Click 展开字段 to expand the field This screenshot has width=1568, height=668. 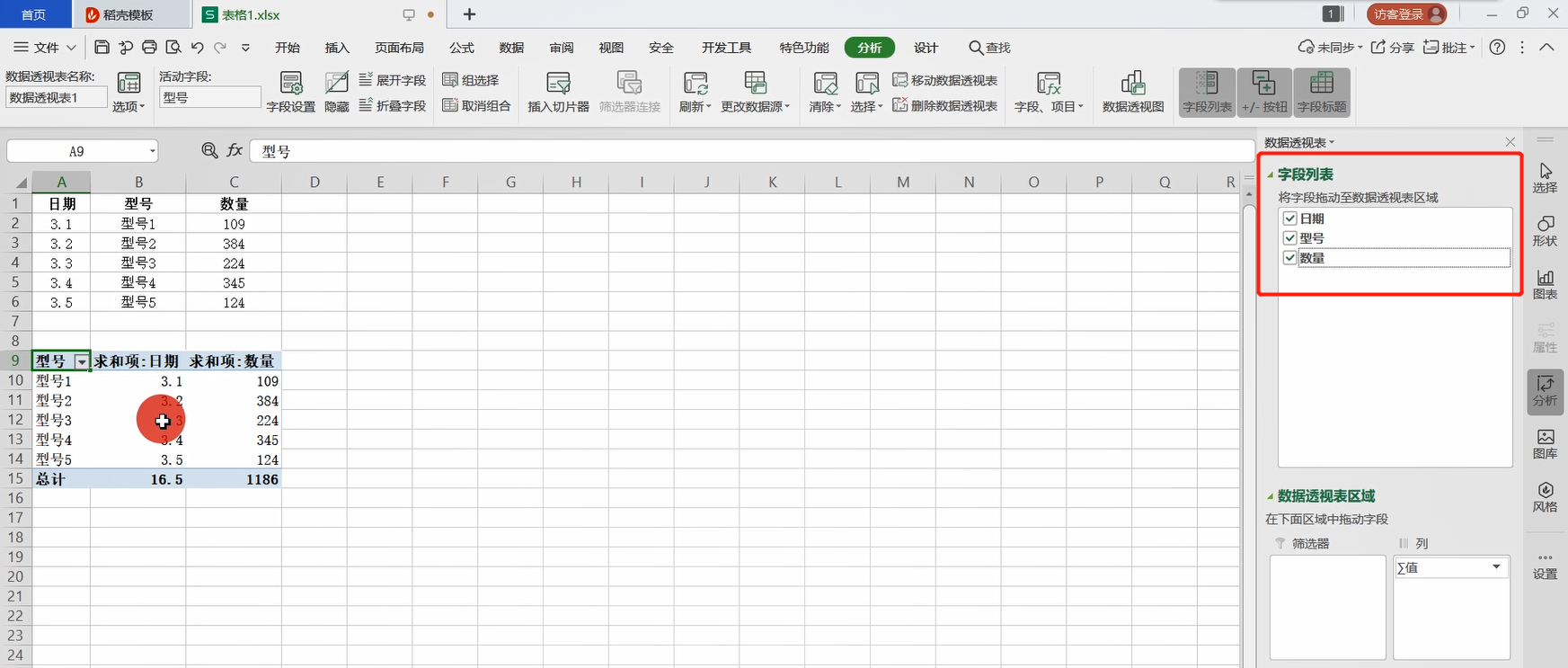(x=393, y=80)
